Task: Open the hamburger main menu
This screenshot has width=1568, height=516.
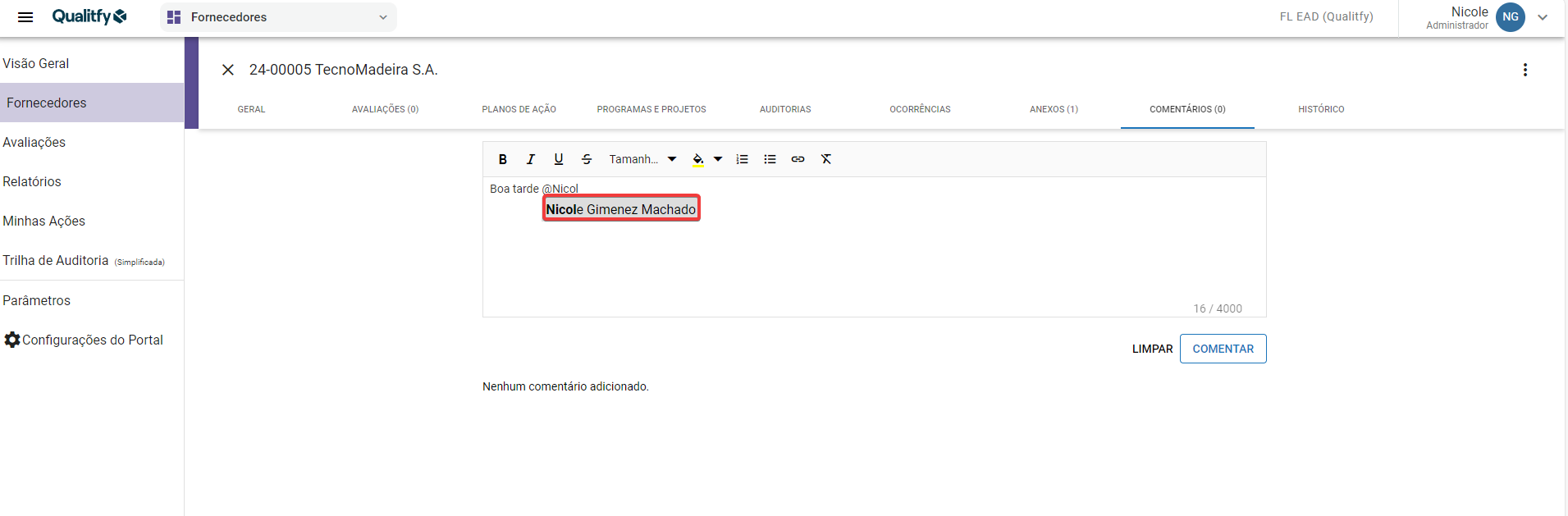Action: coord(25,17)
